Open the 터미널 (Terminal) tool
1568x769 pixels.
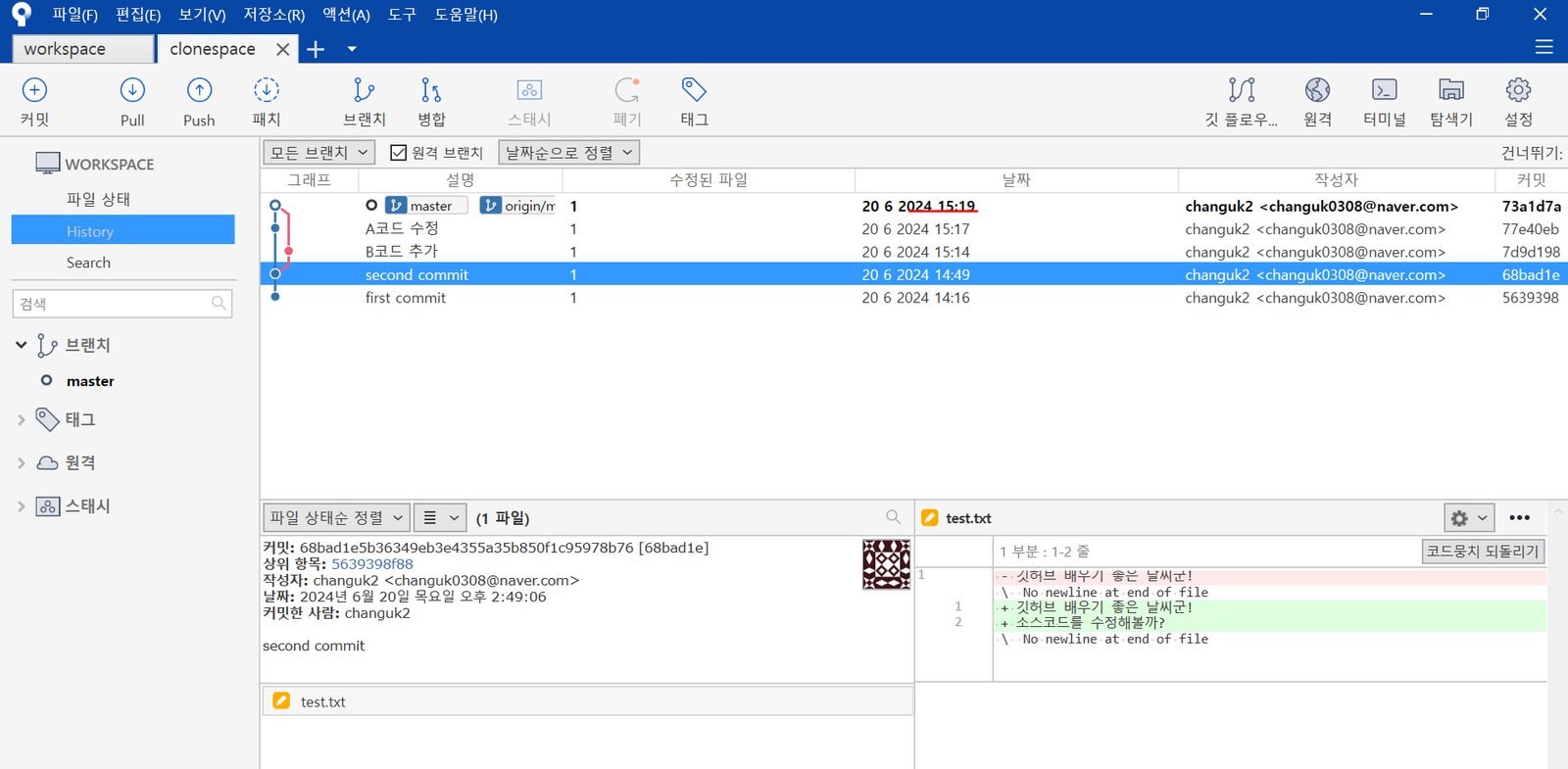coord(1385,90)
